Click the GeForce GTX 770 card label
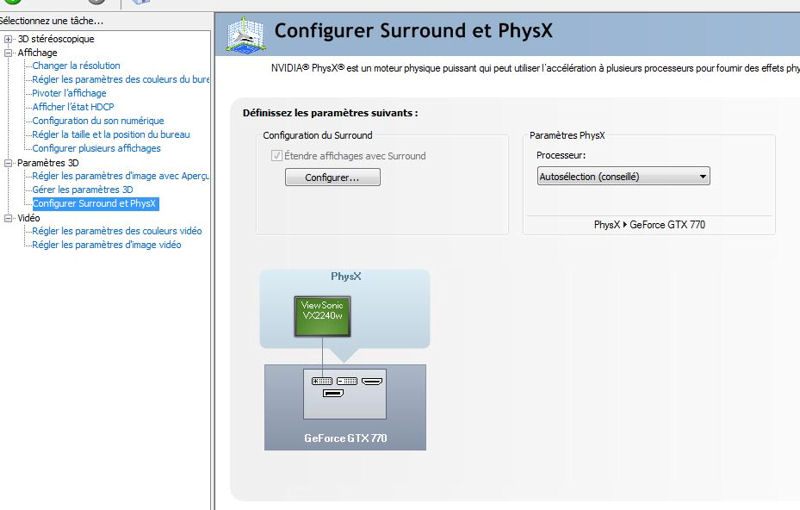800x510 pixels. point(345,438)
